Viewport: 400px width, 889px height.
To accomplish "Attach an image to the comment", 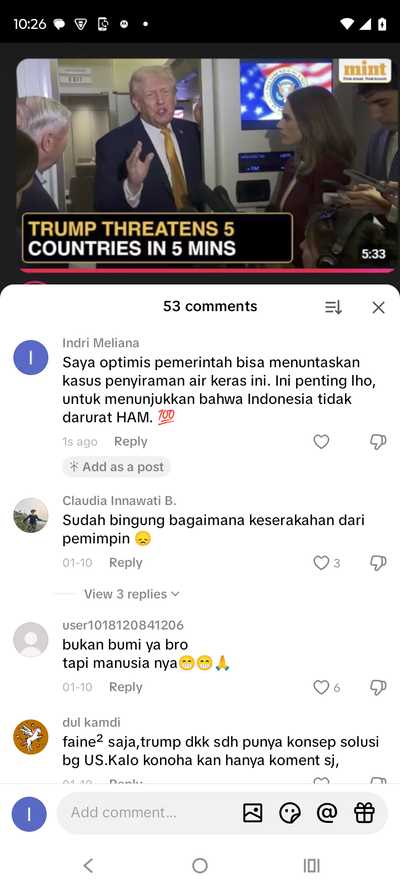I will tap(253, 813).
